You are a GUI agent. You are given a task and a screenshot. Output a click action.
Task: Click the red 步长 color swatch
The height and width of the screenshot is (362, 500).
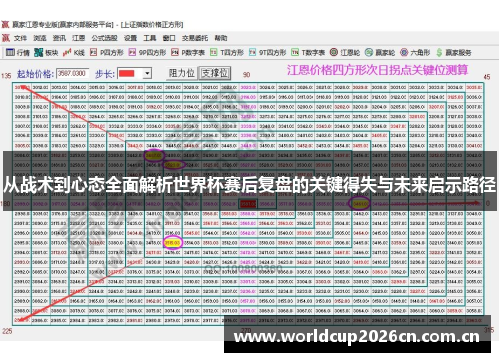tap(127, 73)
